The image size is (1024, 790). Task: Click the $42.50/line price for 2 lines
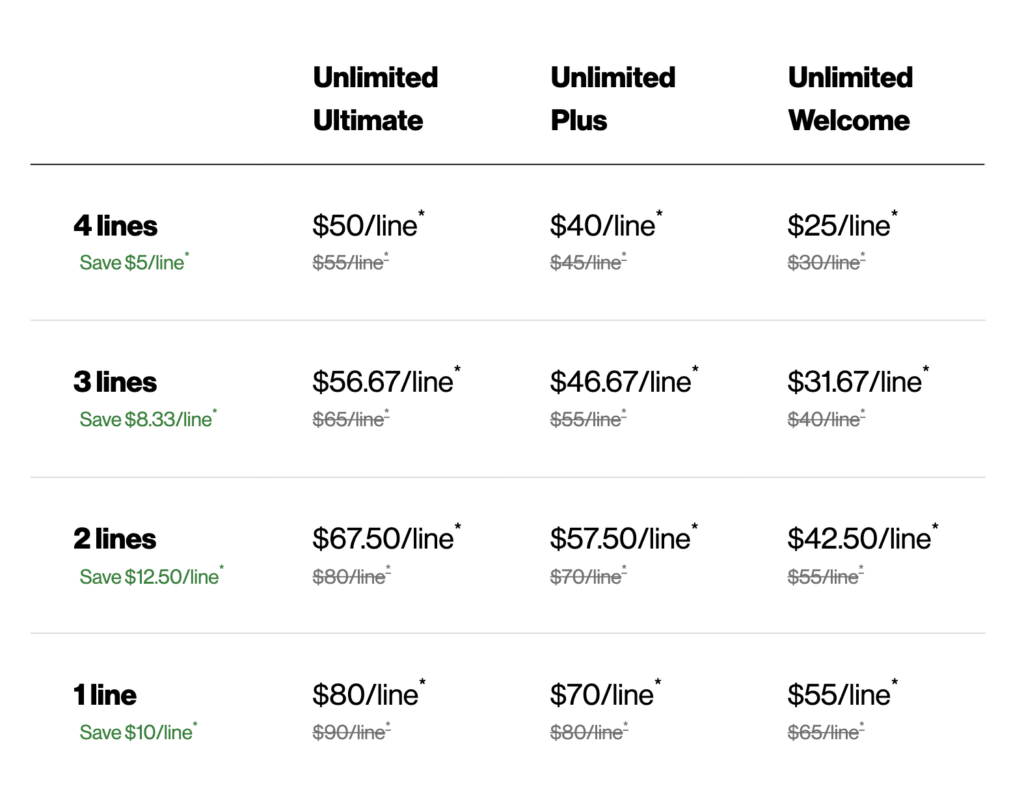point(858,539)
